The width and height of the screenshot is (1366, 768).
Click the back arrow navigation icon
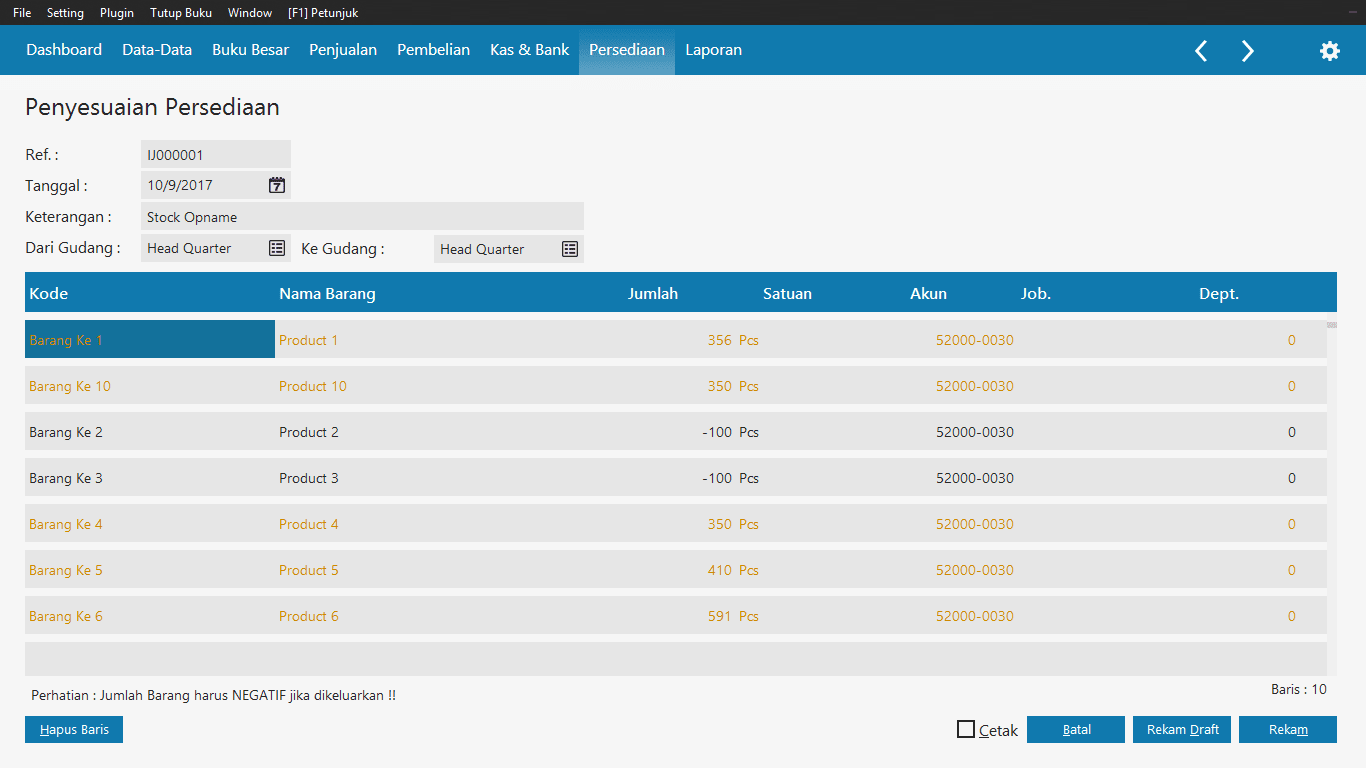click(x=1201, y=51)
